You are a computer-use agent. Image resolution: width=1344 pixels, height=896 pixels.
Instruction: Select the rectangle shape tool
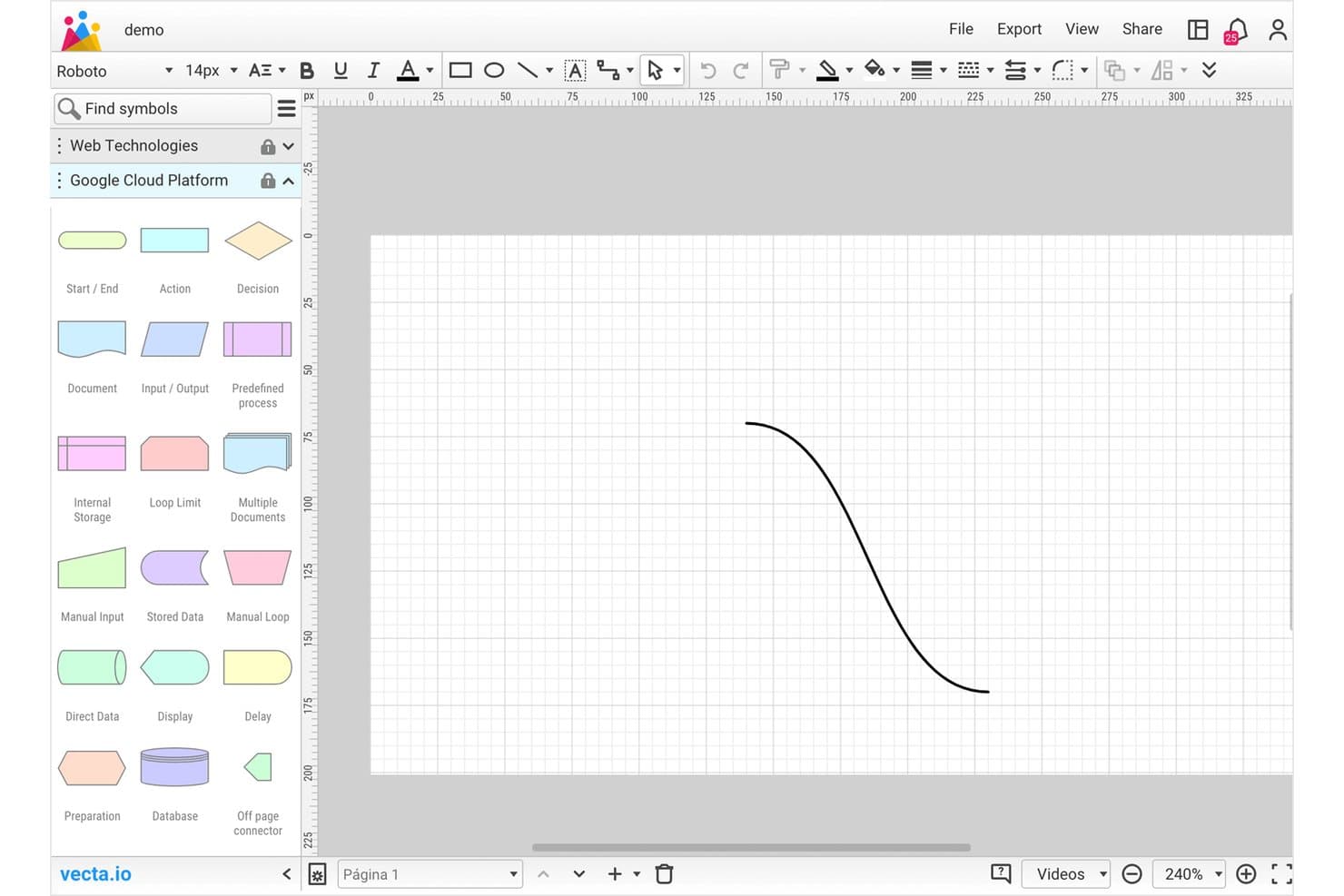pyautogui.click(x=460, y=70)
